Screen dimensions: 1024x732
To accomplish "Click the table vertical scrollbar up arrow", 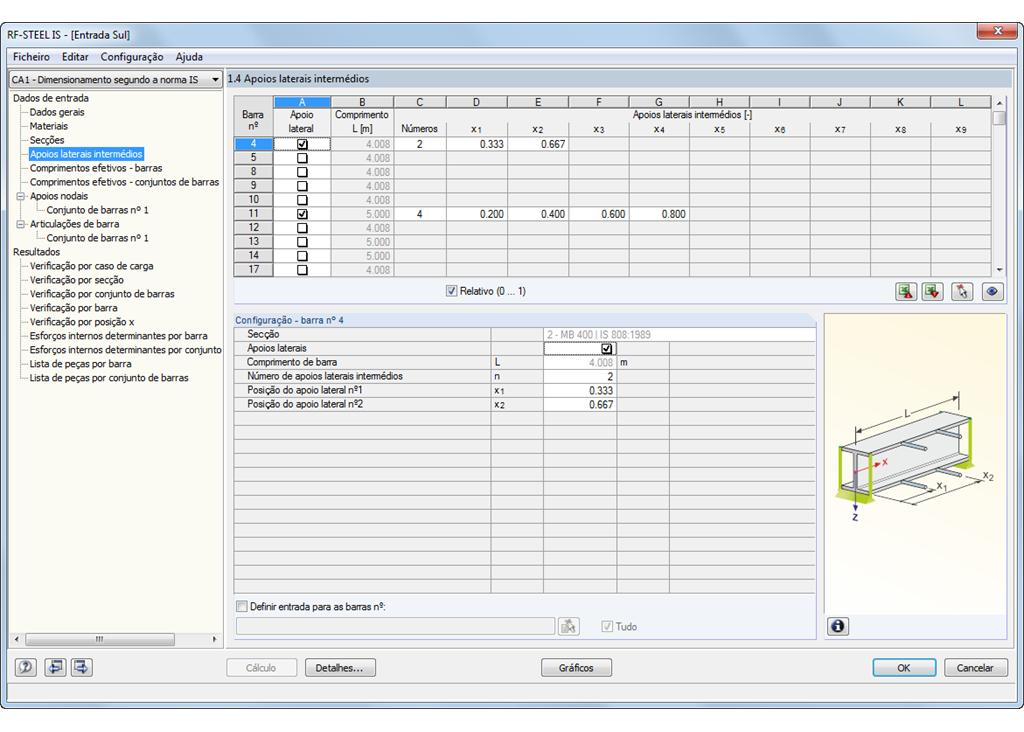I will point(999,103).
